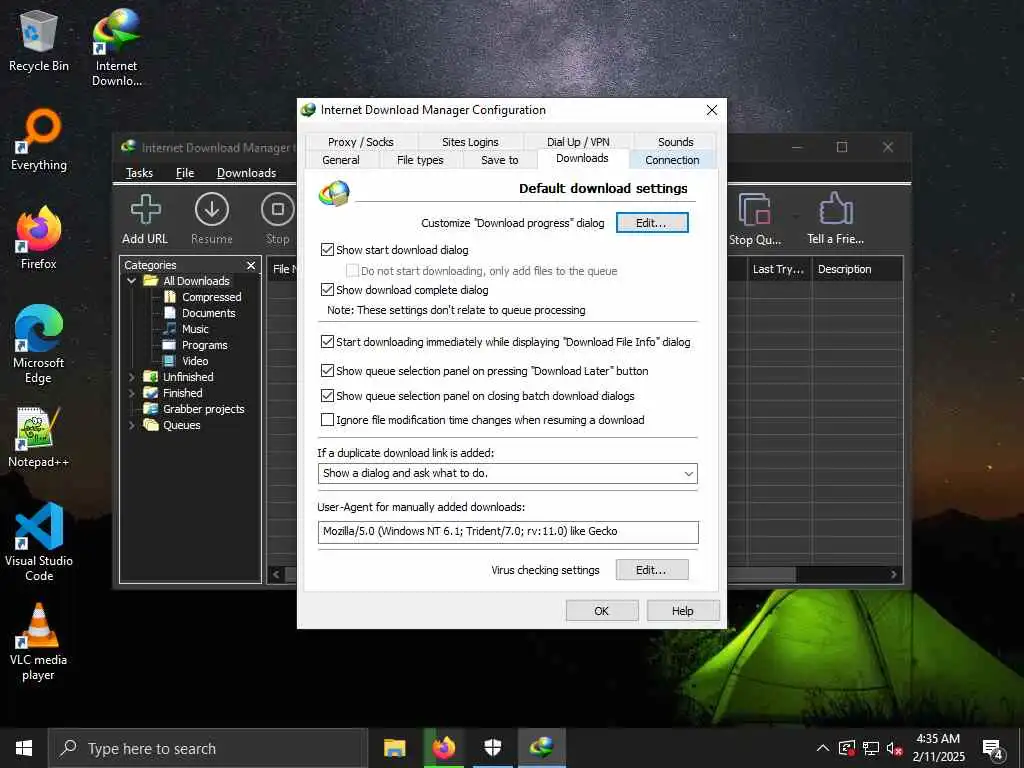Click the IDM taskbar icon

[541, 748]
